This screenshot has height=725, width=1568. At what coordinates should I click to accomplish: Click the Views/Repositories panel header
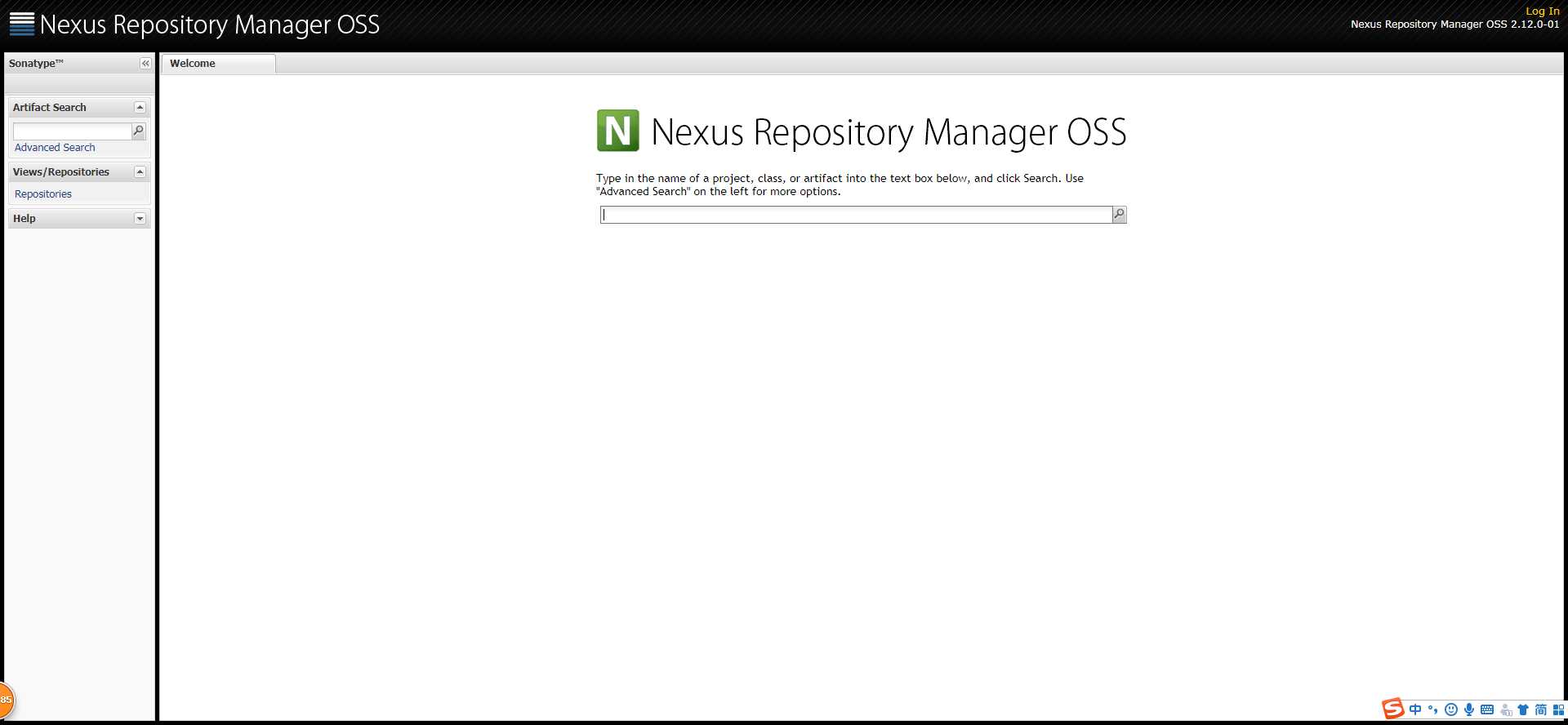[x=79, y=171]
